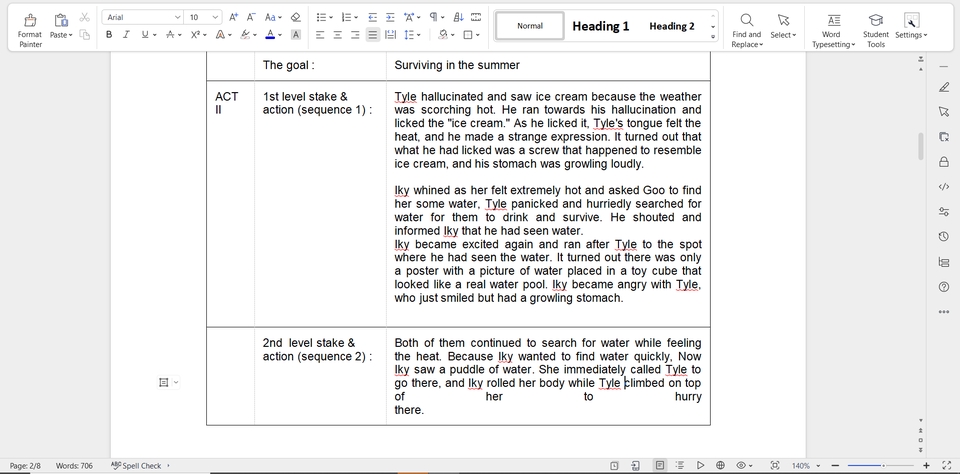Enter full screen from status bar
This screenshot has width=960, height=474.
click(x=947, y=465)
